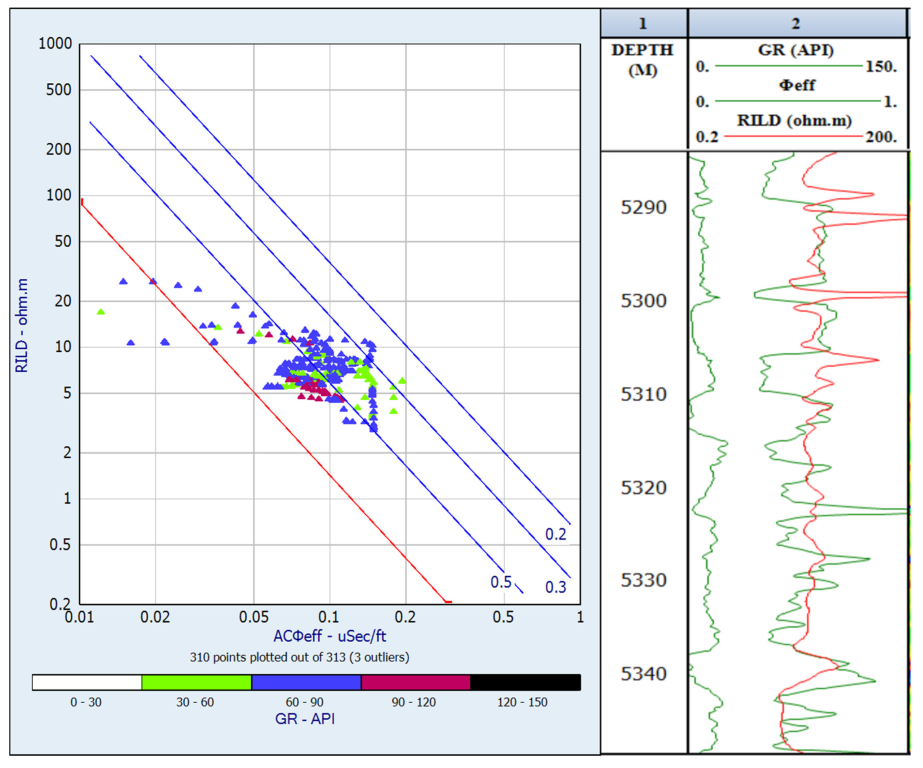Select the track 1 column header

643,22
